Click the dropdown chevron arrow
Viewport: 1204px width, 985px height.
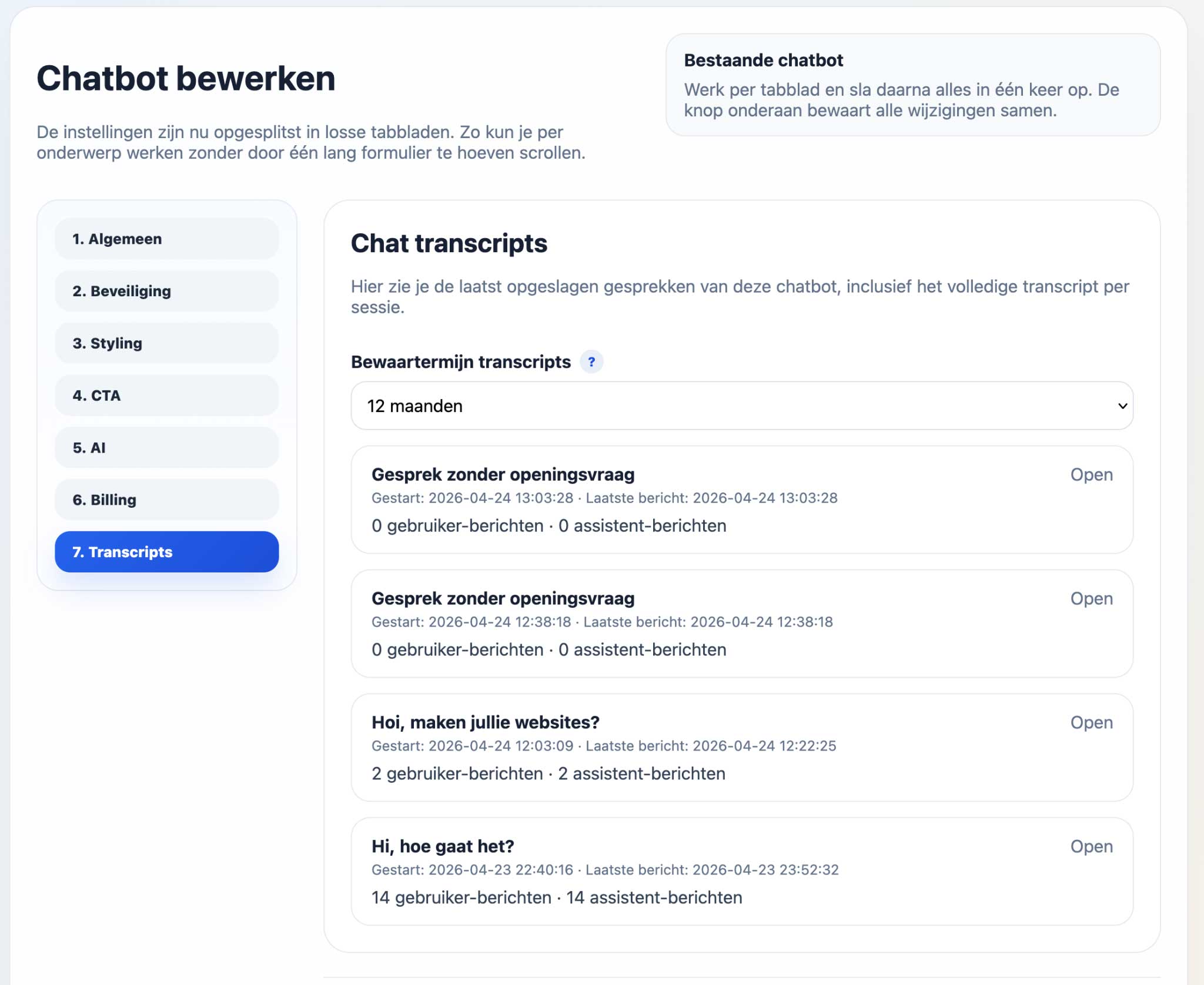(1122, 406)
